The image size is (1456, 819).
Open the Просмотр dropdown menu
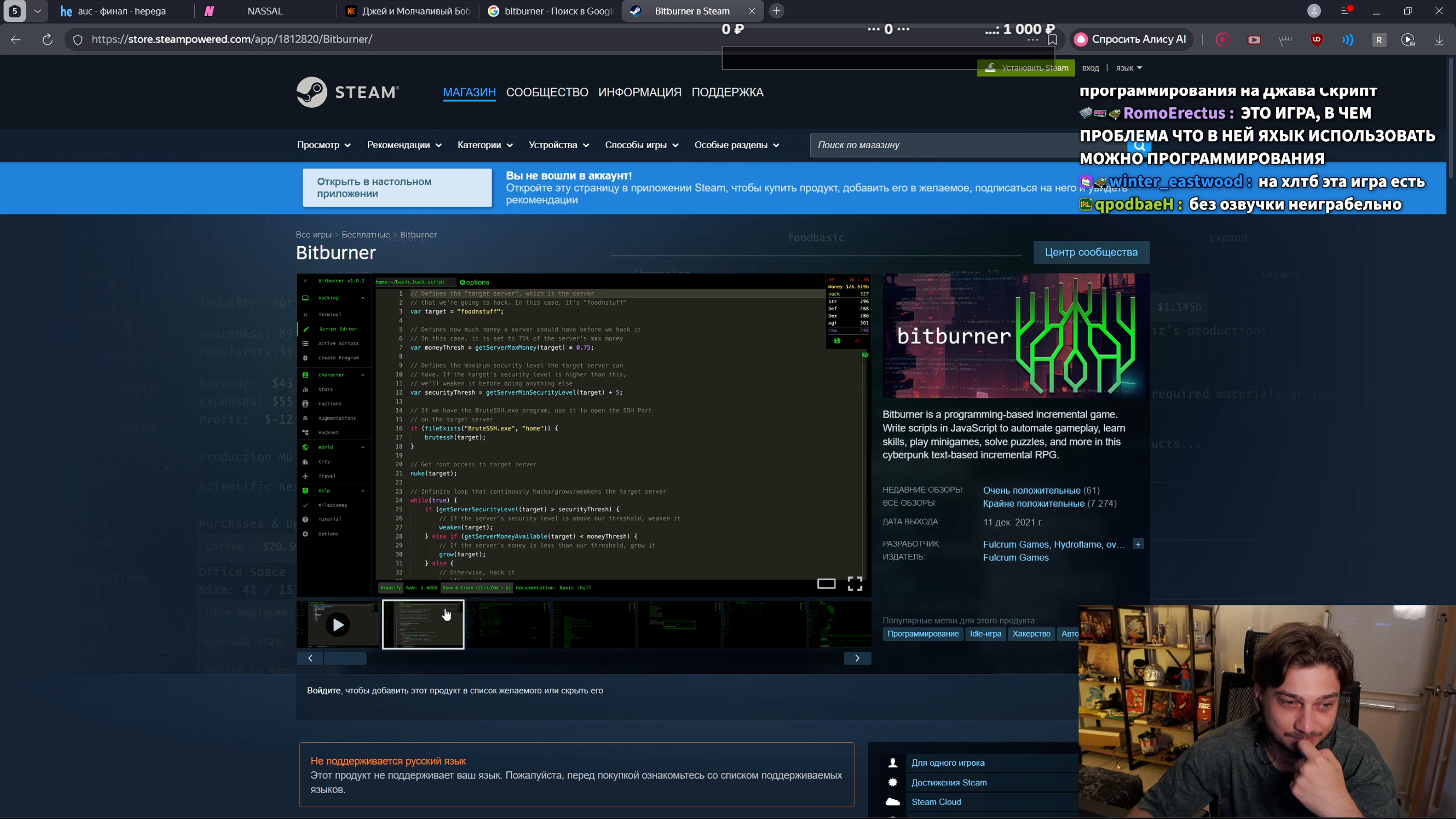324,145
